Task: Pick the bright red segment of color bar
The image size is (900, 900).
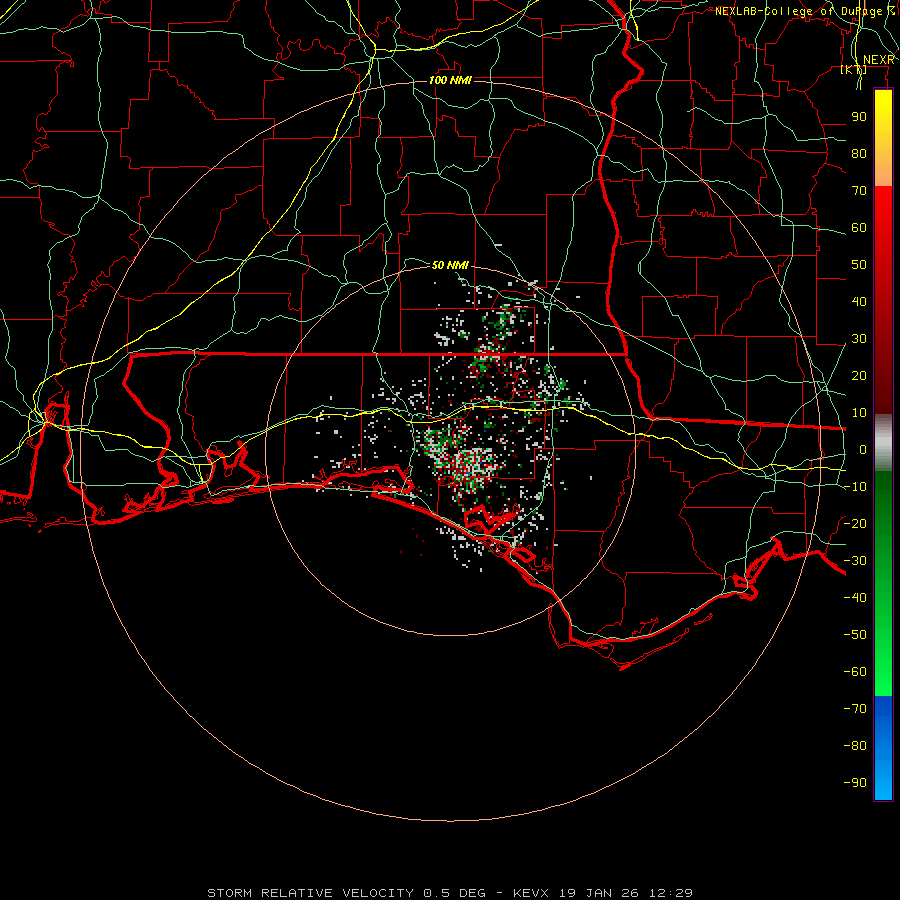Action: tap(883, 215)
